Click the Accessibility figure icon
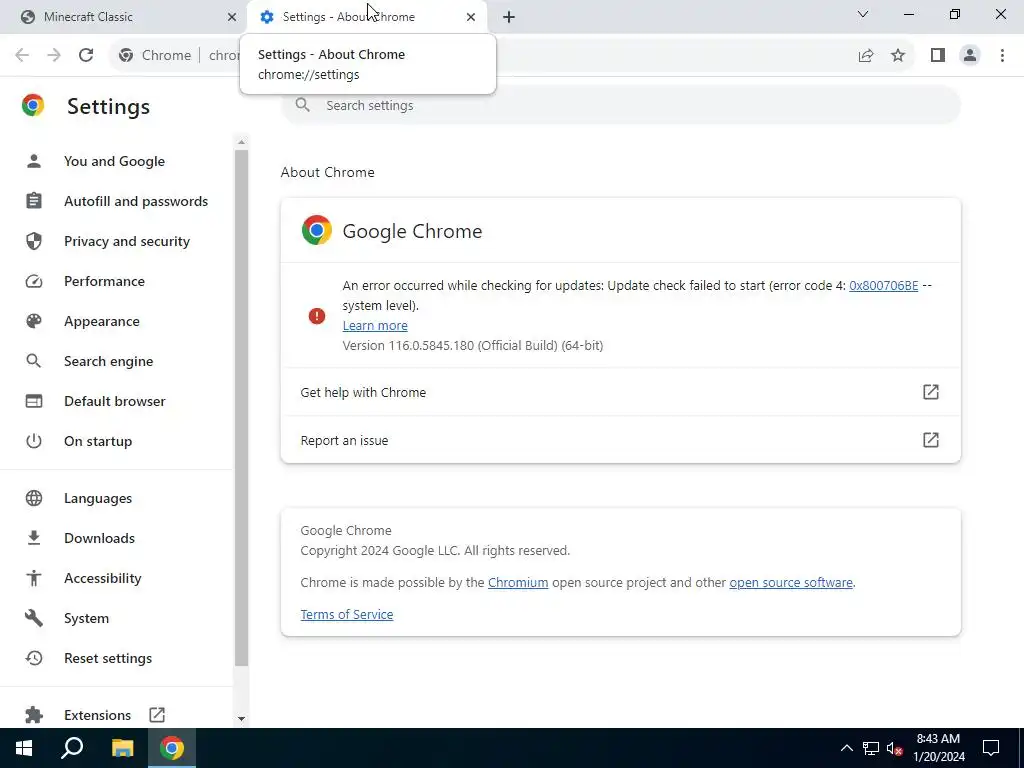Screen dimensions: 1024x768 coord(34,578)
